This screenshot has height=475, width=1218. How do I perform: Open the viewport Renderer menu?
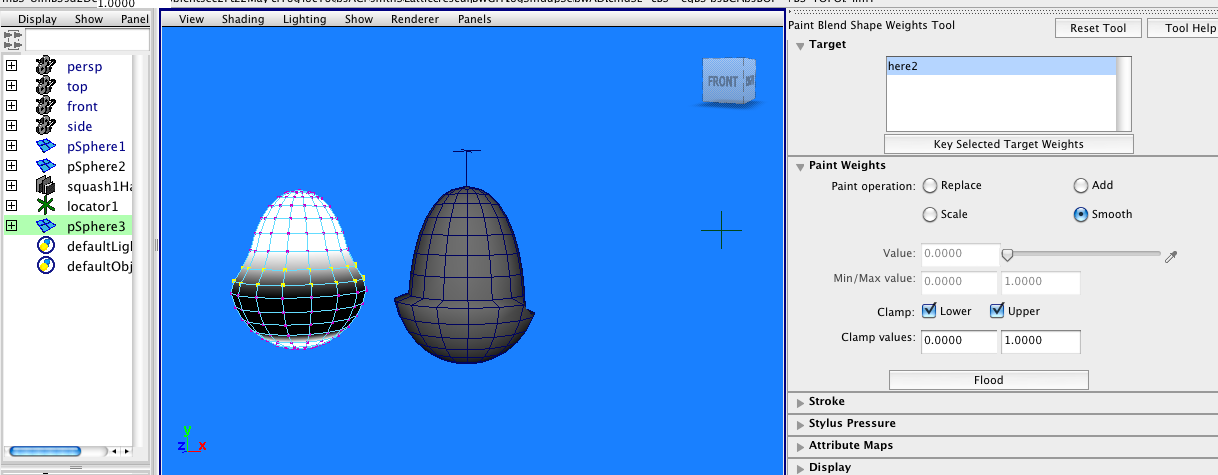pyautogui.click(x=415, y=19)
